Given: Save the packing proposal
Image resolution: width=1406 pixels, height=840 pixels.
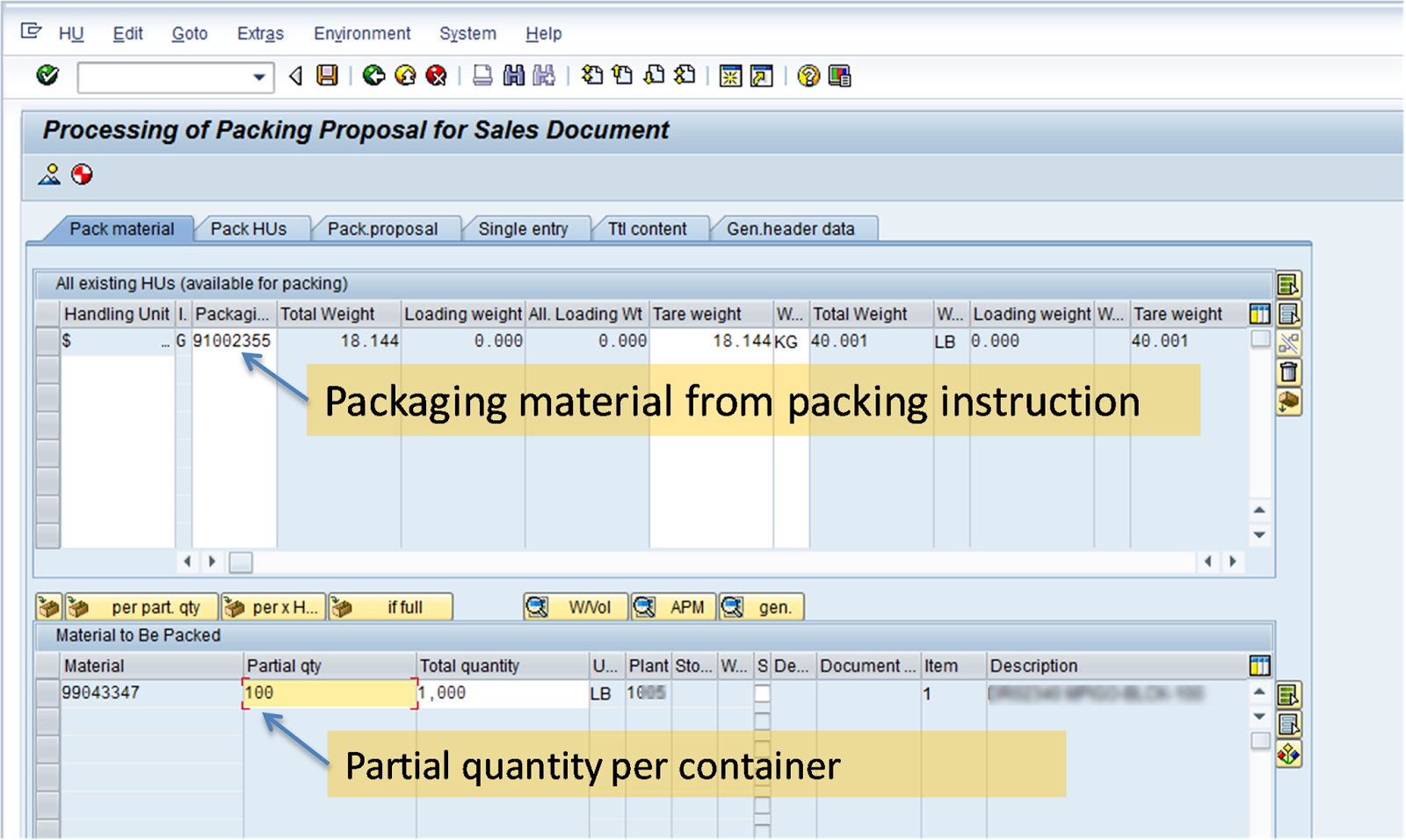Looking at the screenshot, I should click(326, 76).
